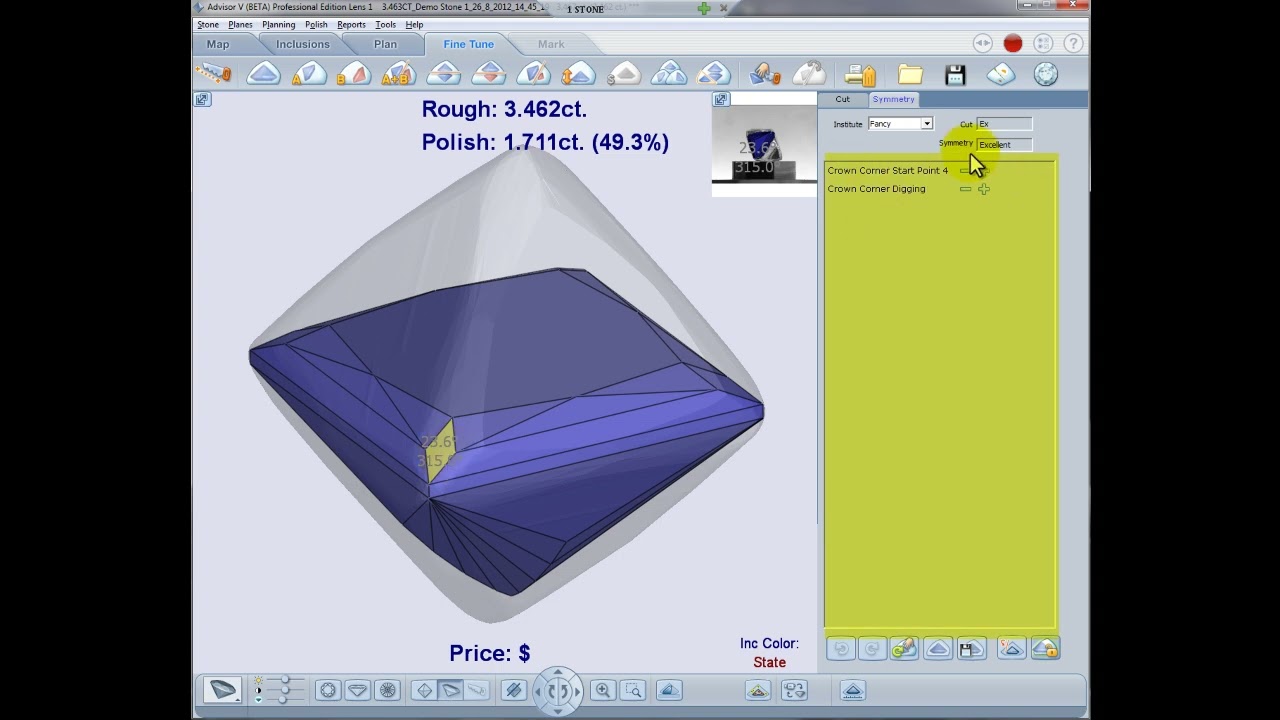The width and height of the screenshot is (1280, 720).
Task: Click the red record button
Action: tap(1013, 44)
